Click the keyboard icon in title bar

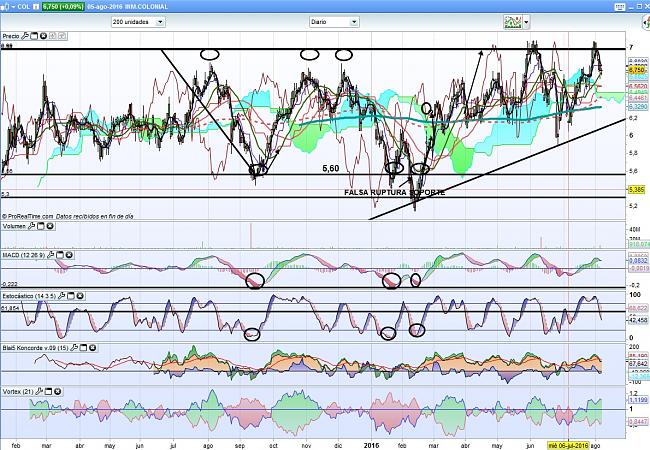point(620,7)
